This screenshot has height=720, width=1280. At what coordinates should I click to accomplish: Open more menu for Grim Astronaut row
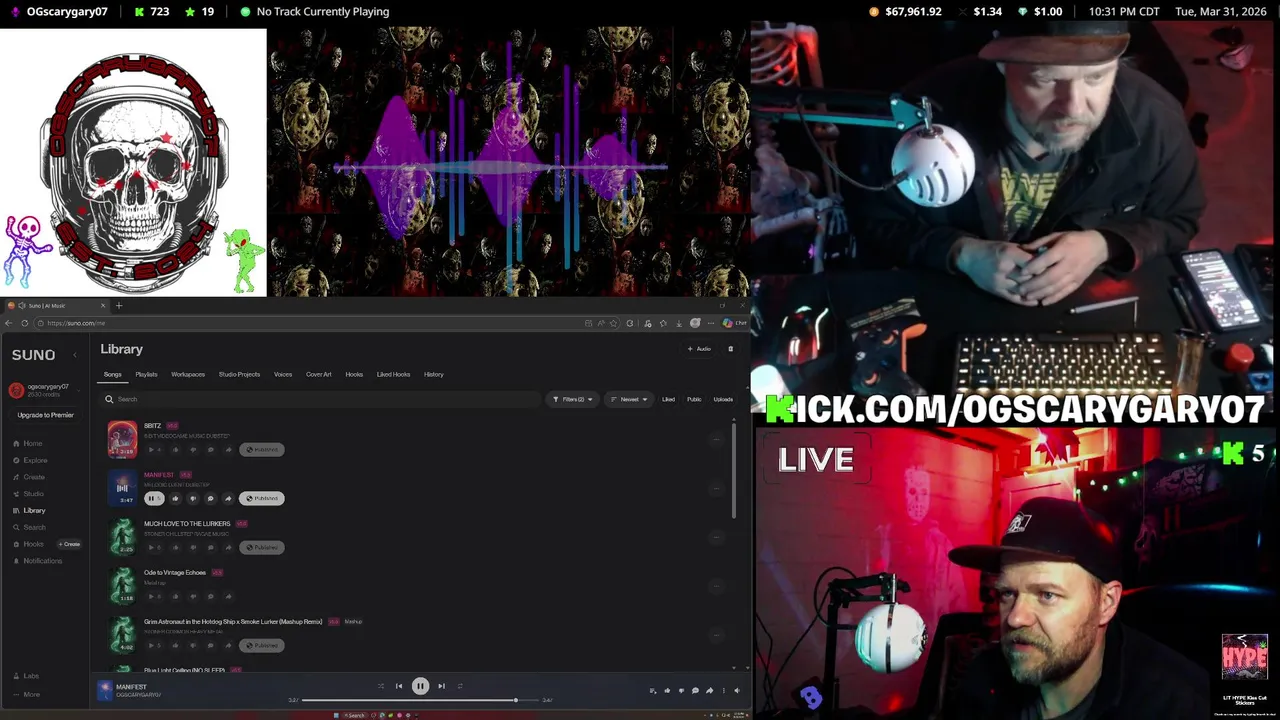coord(715,635)
